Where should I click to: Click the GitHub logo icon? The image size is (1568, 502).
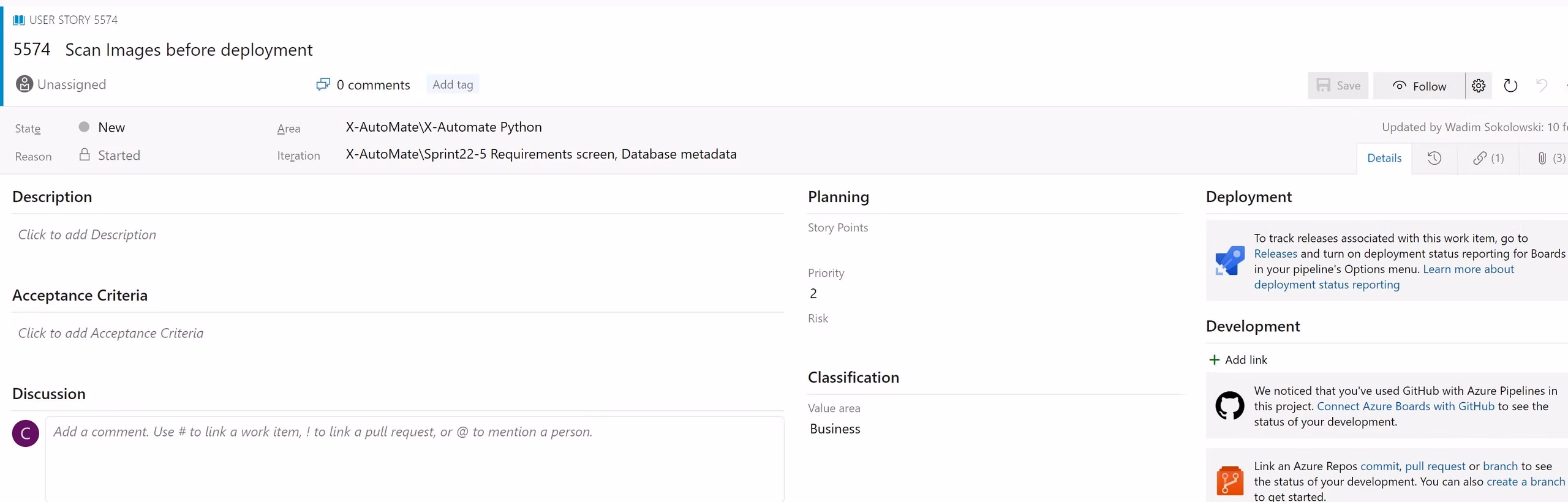click(x=1230, y=405)
